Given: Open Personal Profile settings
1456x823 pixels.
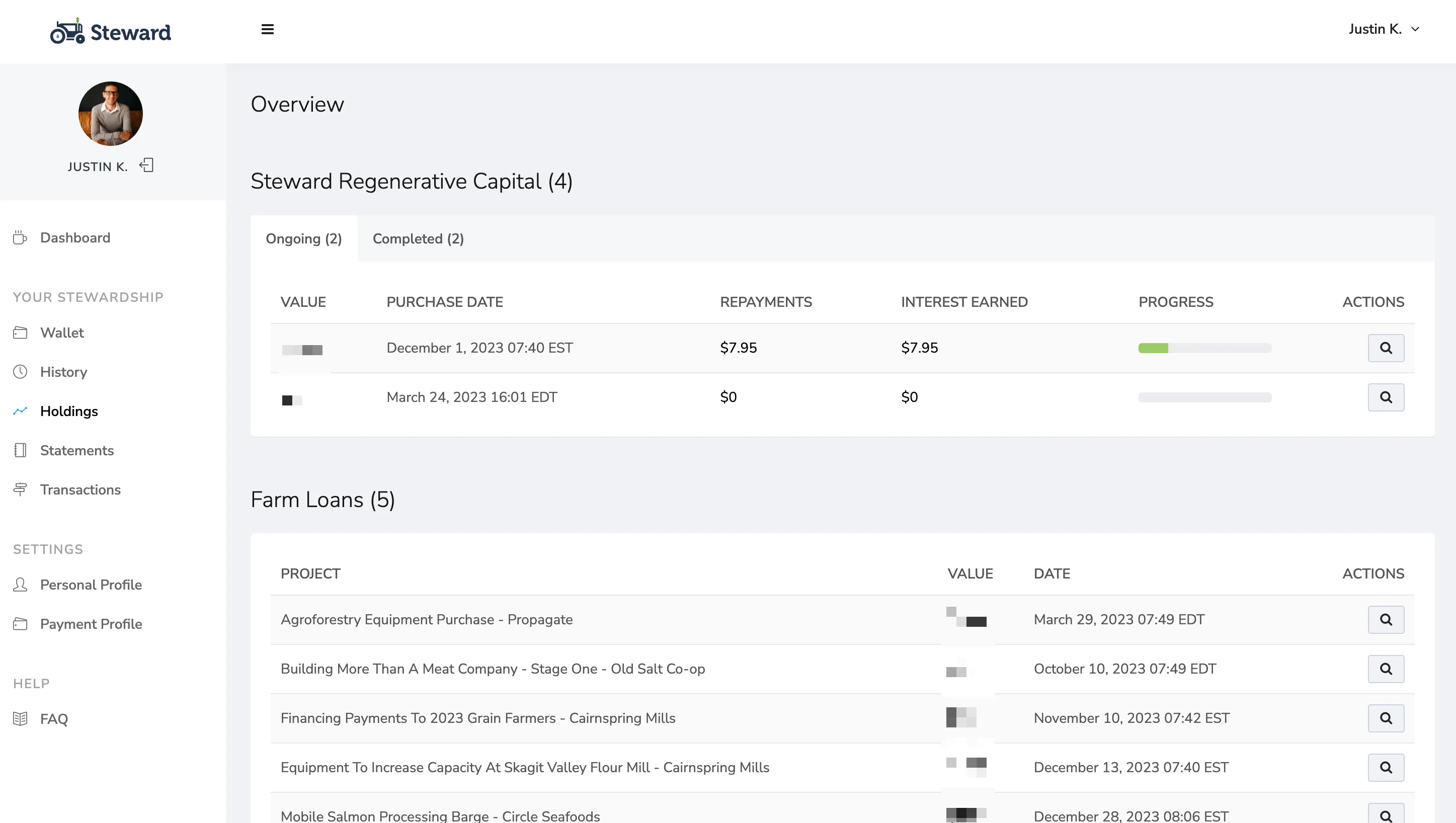Looking at the screenshot, I should [x=91, y=585].
